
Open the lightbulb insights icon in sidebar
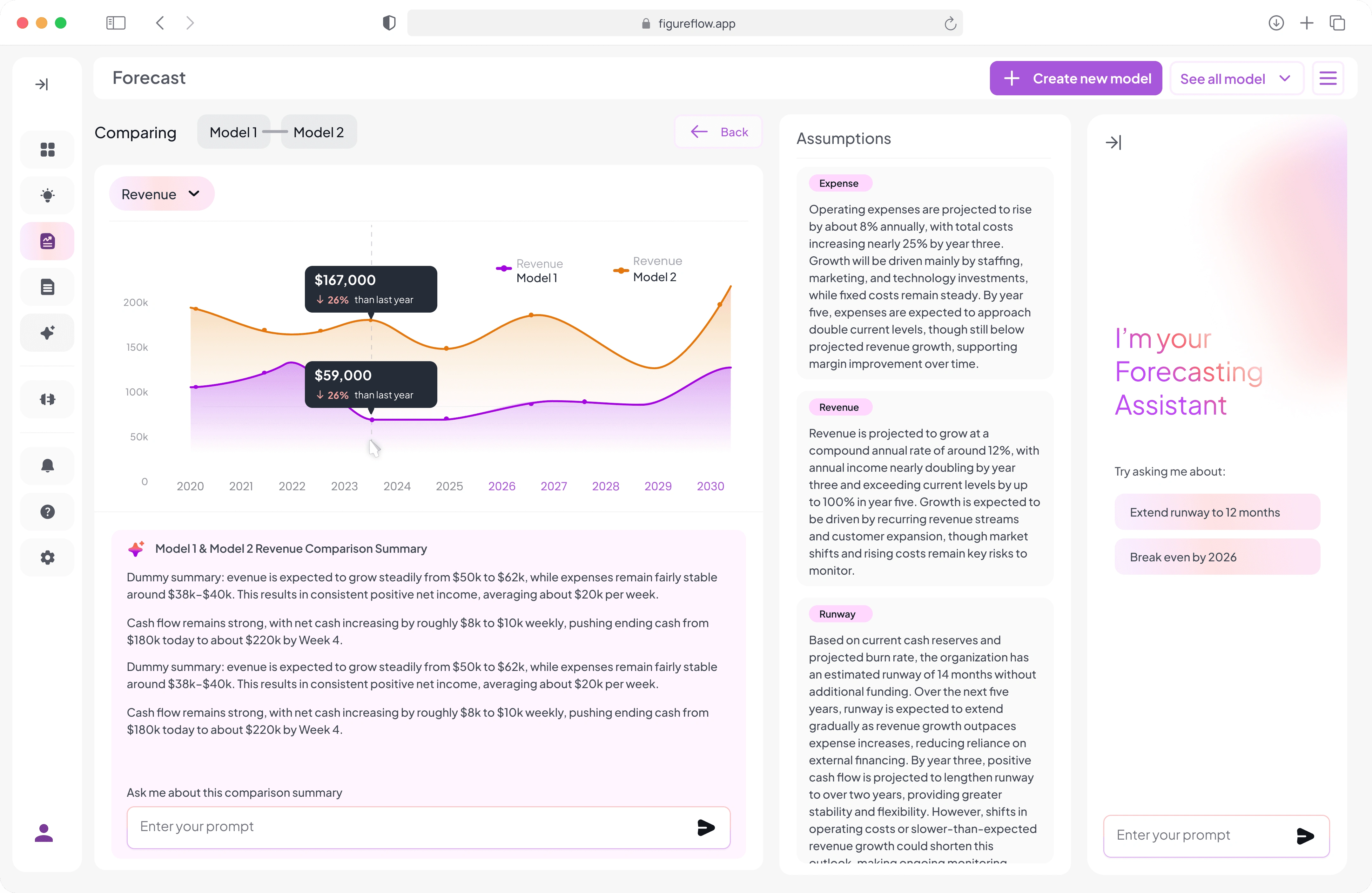[x=47, y=195]
